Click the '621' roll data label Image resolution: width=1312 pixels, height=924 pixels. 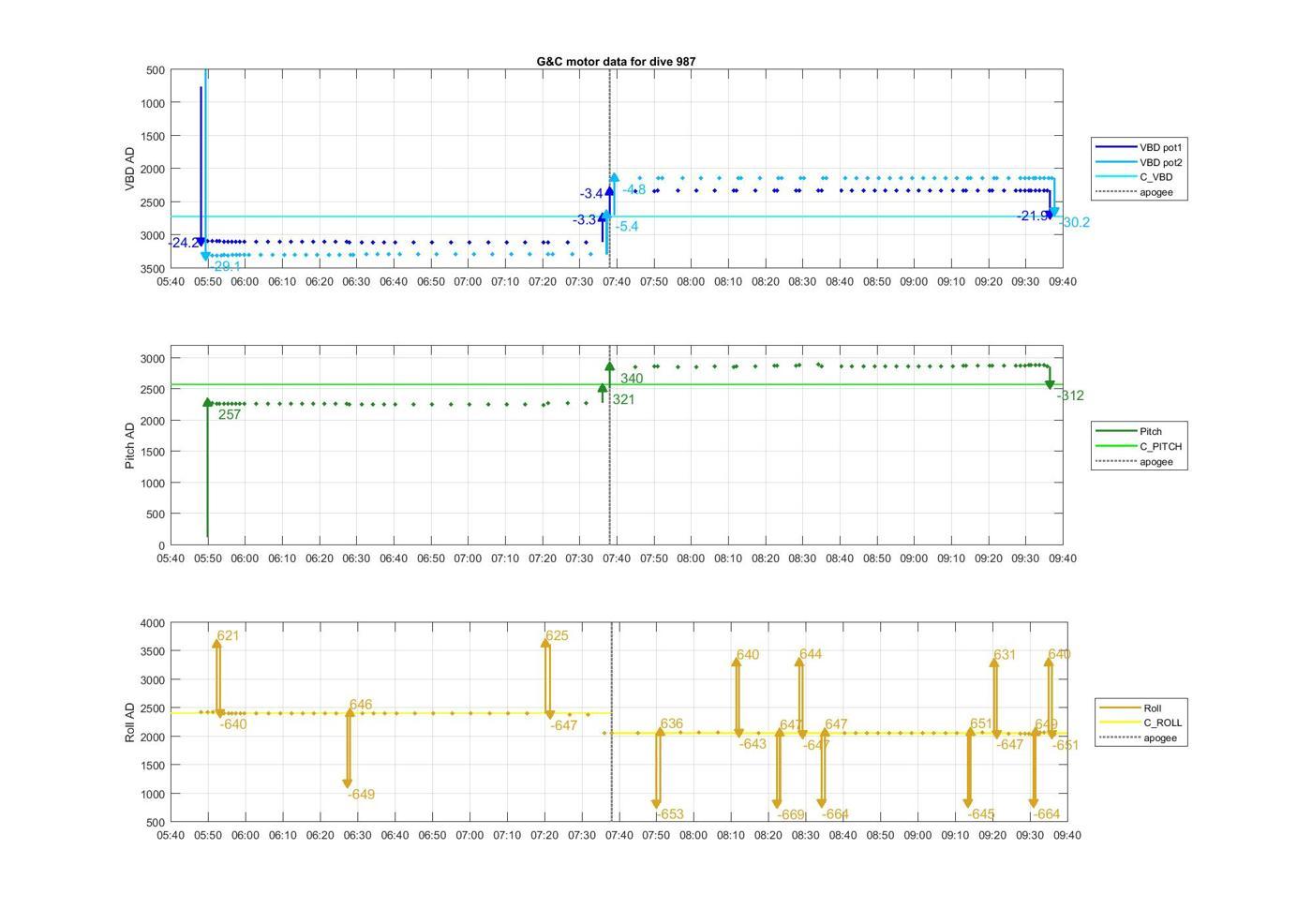[x=228, y=635]
